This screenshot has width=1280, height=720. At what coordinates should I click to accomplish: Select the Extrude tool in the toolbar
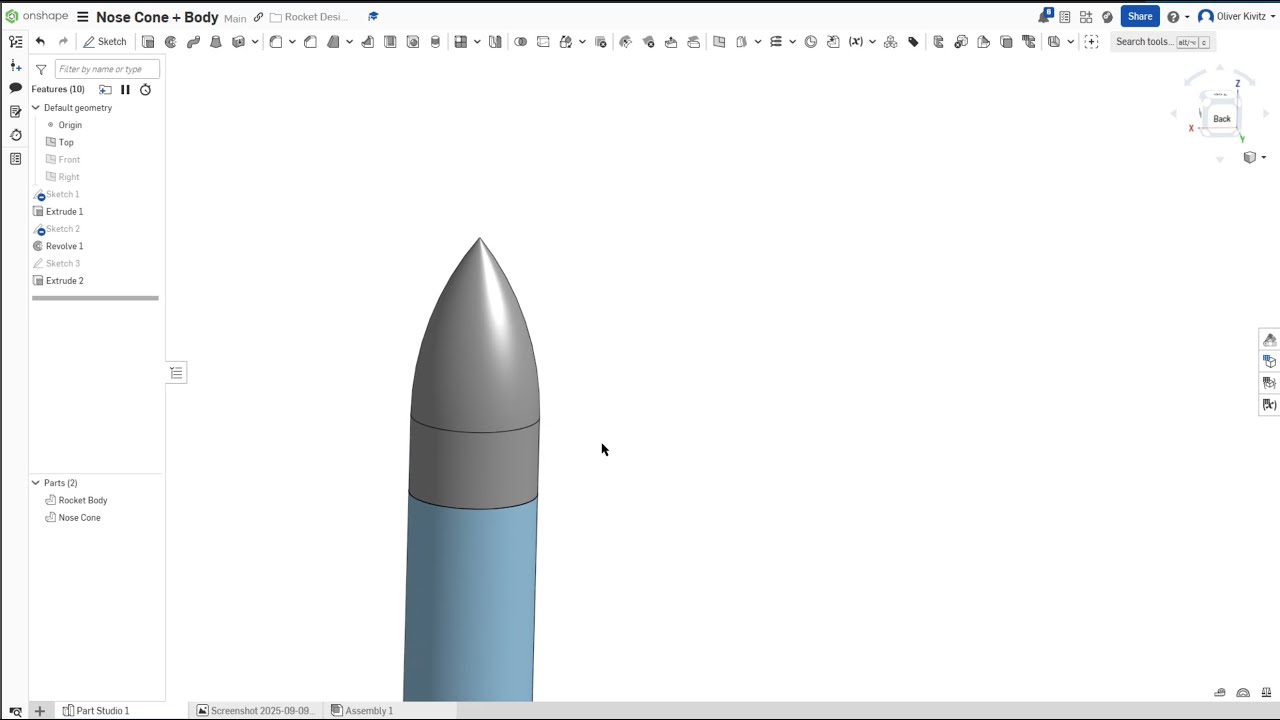[148, 42]
